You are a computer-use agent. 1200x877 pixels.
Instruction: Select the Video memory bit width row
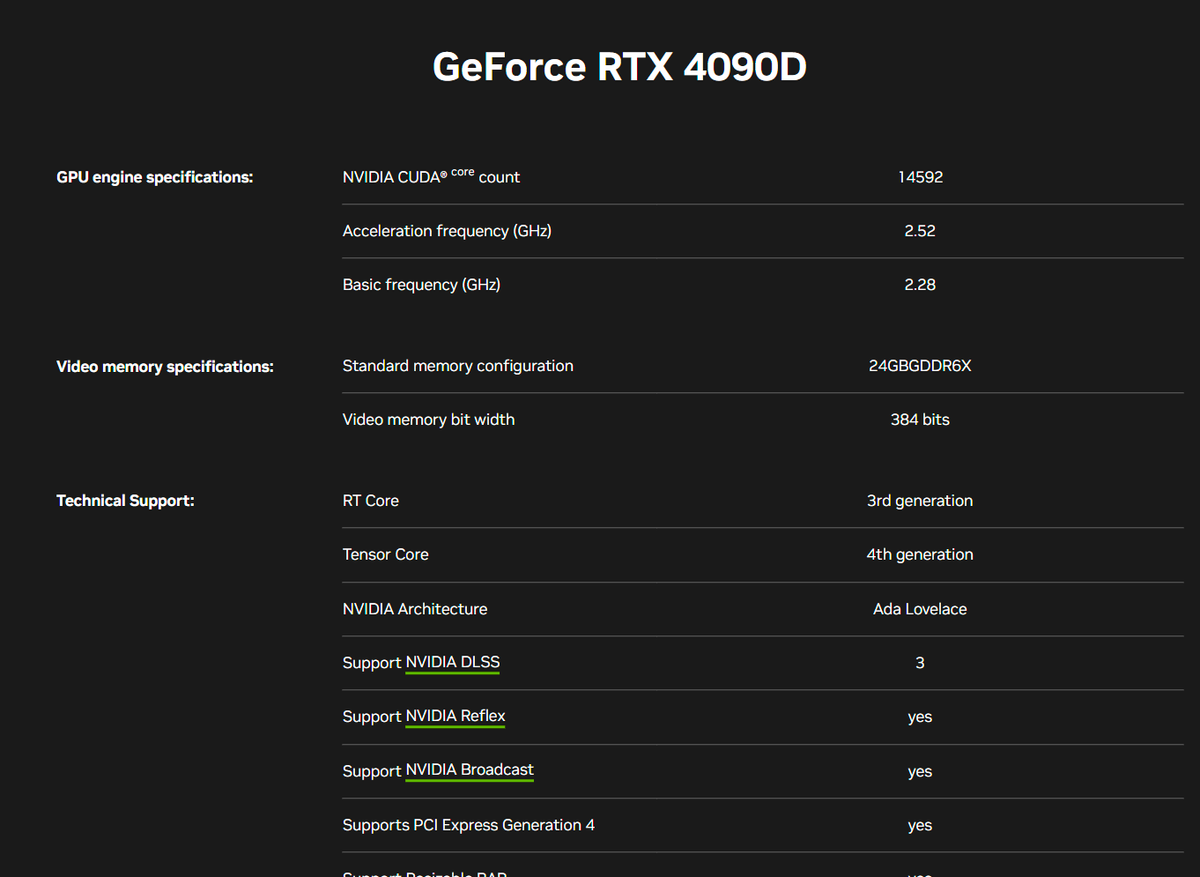point(428,419)
